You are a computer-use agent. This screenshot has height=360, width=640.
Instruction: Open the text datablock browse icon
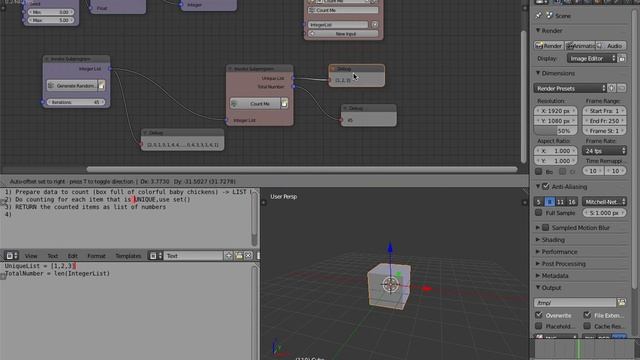point(156,256)
